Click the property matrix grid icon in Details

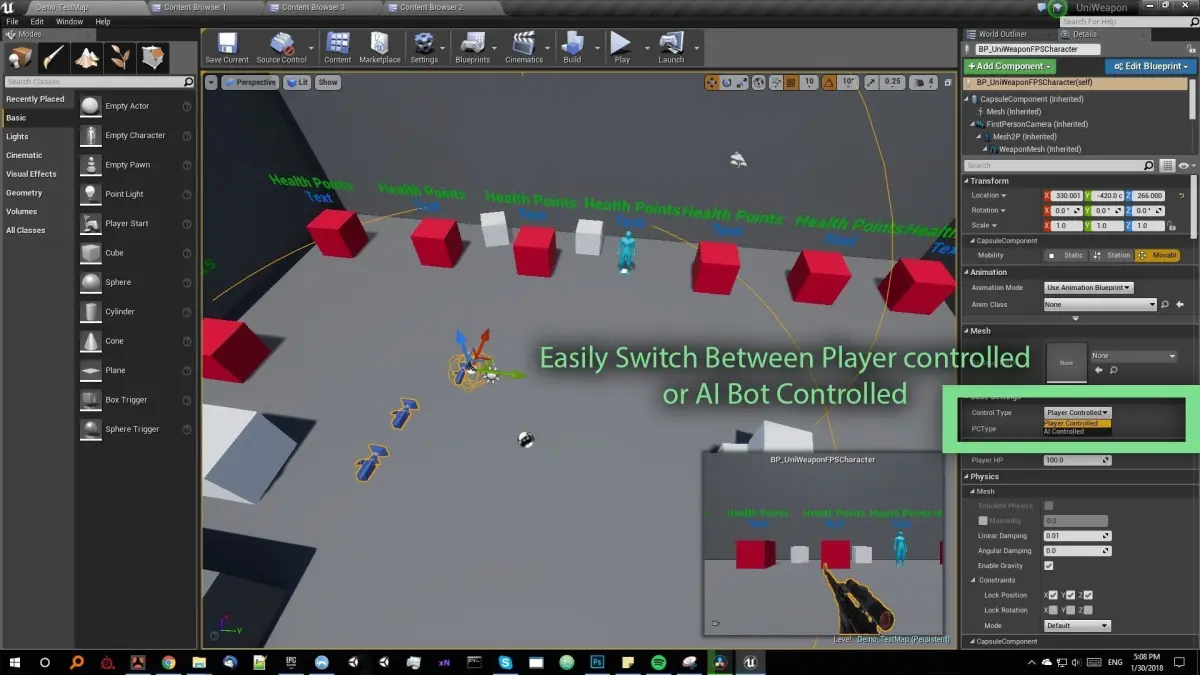point(1167,166)
